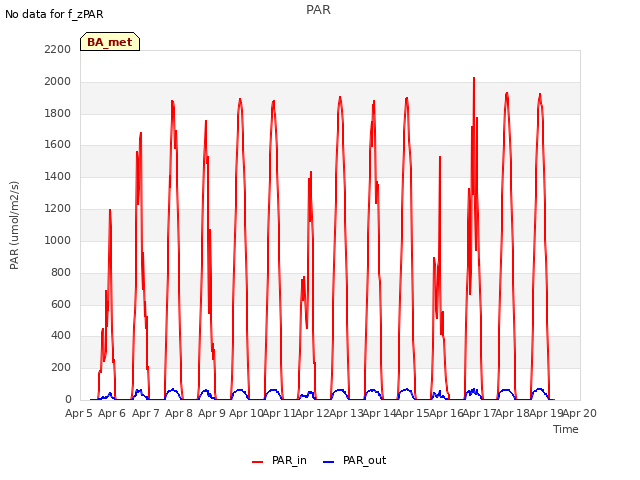Viewport: 640px width, 480px height.
Task: Click the Apr 20 x-axis tick label
Action: 580,413
